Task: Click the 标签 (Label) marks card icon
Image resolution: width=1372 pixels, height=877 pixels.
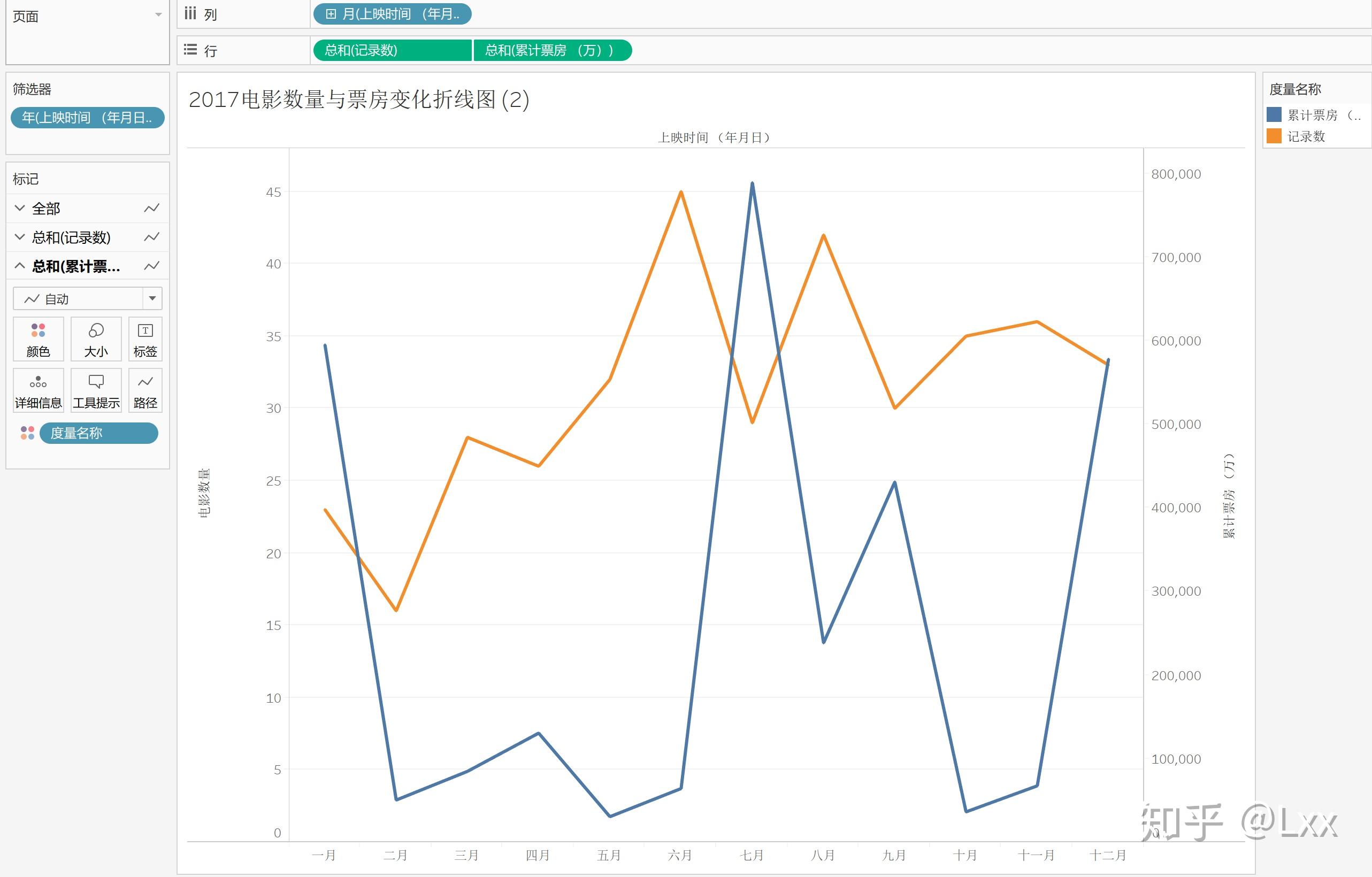Action: click(145, 339)
